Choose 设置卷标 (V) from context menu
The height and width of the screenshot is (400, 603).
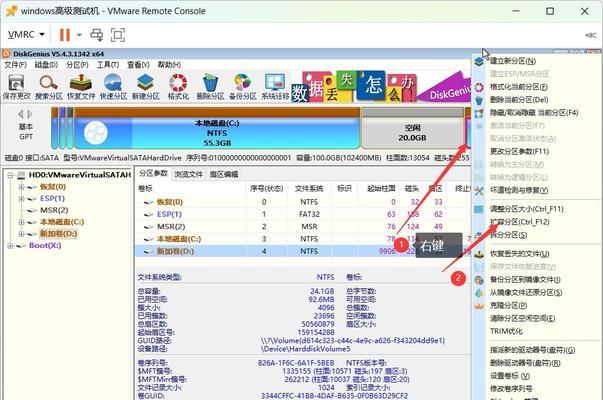click(x=510, y=376)
